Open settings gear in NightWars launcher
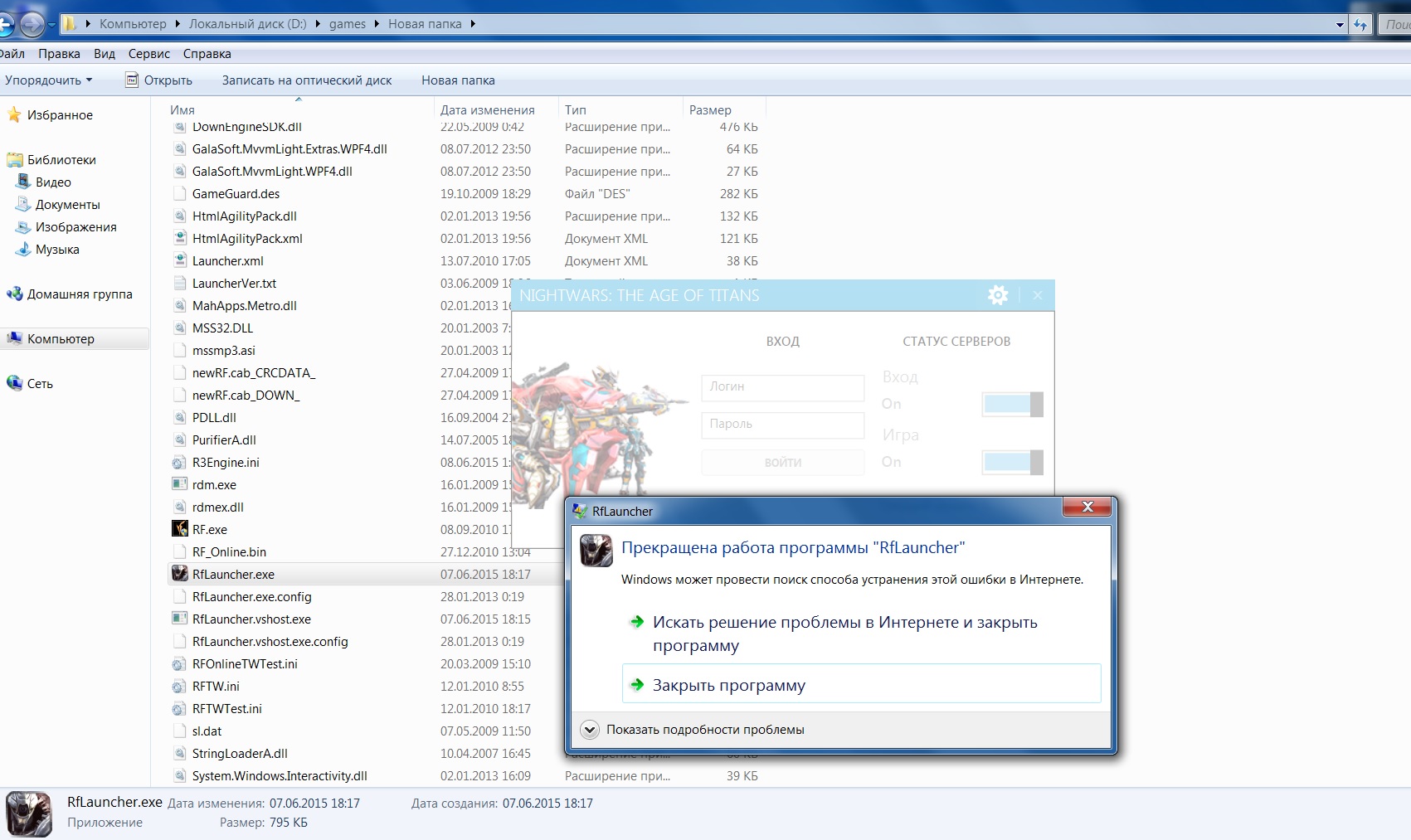This screenshot has width=1411, height=840. (x=998, y=294)
